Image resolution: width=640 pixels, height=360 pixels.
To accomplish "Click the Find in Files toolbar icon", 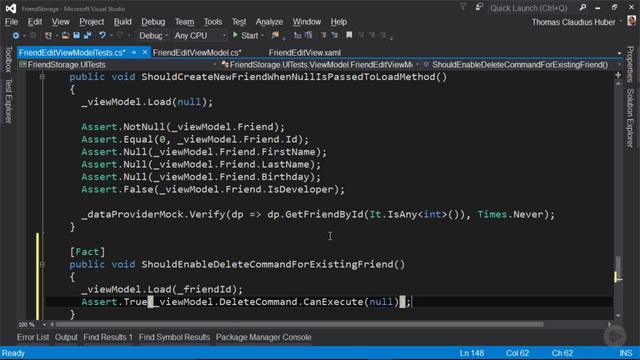I will pyautogui.click(x=275, y=36).
